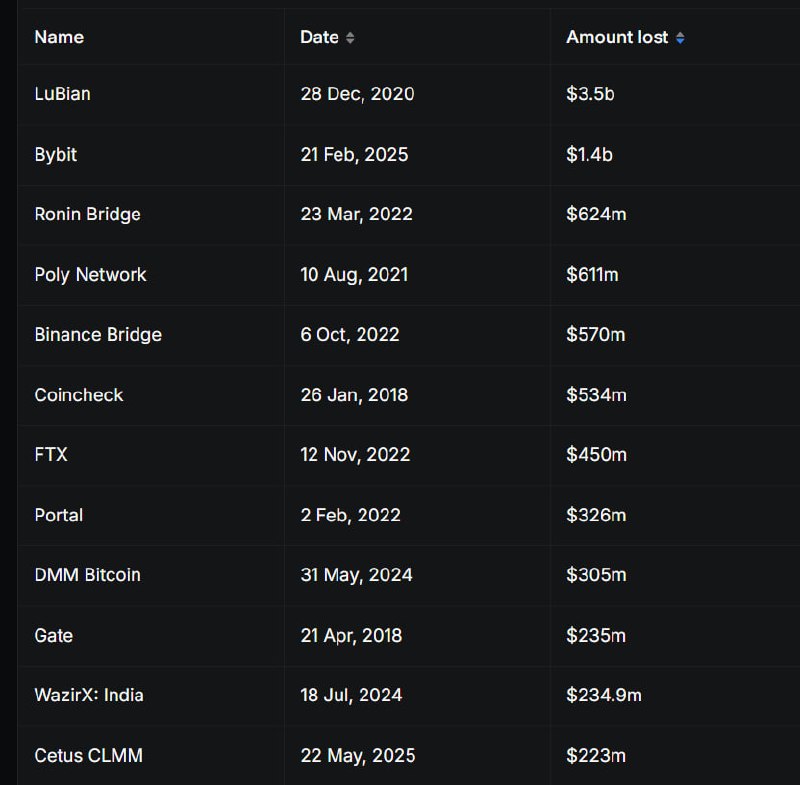Viewport: 800px width, 785px height.
Task: Click the Amount lost header text
Action: pyautogui.click(x=617, y=37)
